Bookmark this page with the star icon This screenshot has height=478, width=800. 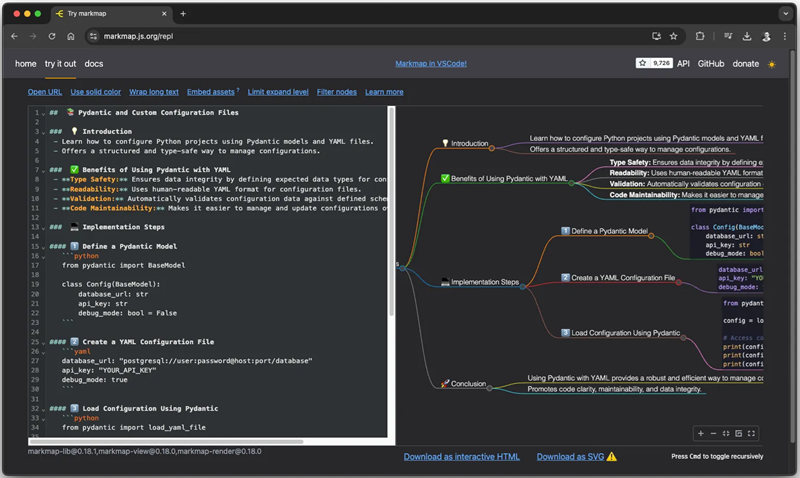click(673, 36)
